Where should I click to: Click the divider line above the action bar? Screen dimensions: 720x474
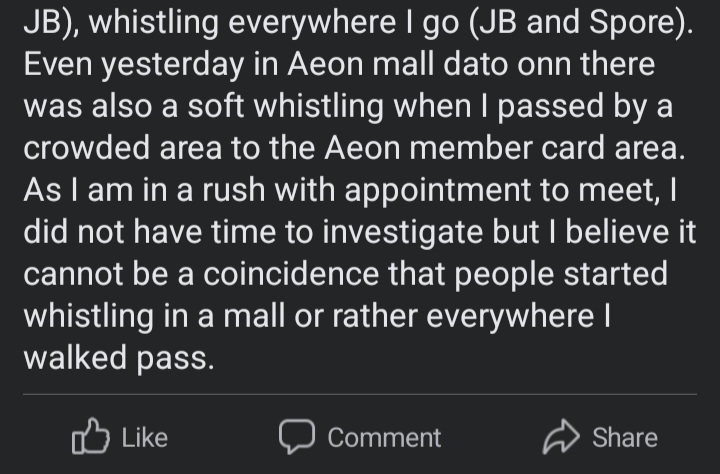(360, 394)
